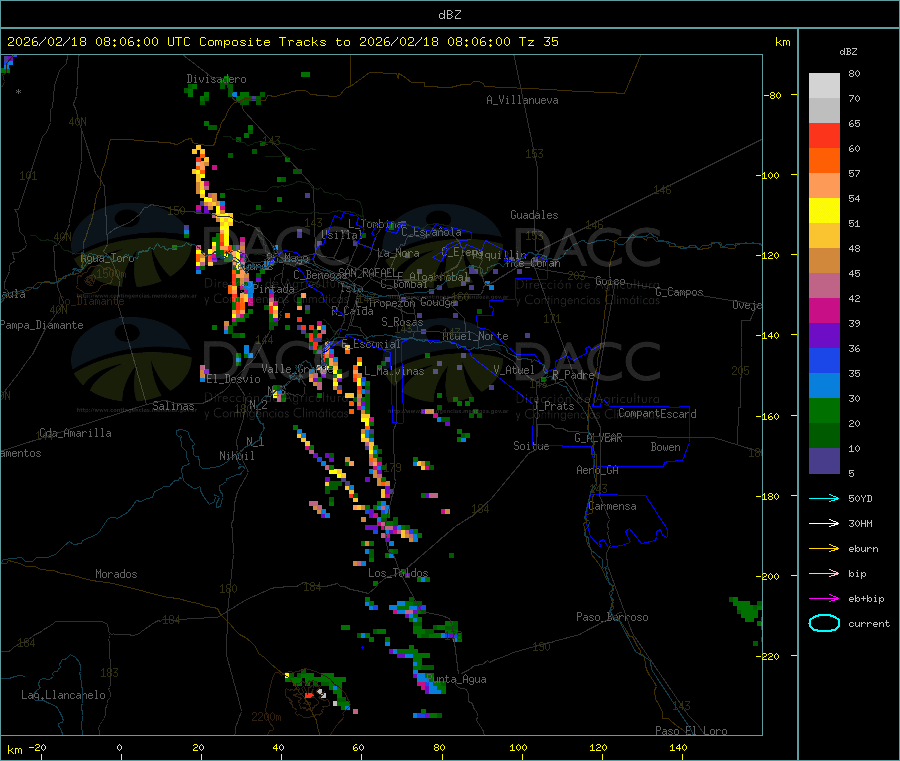Screen dimensions: 900x761
Task: Click the El_Desvio label
Action: [233, 379]
